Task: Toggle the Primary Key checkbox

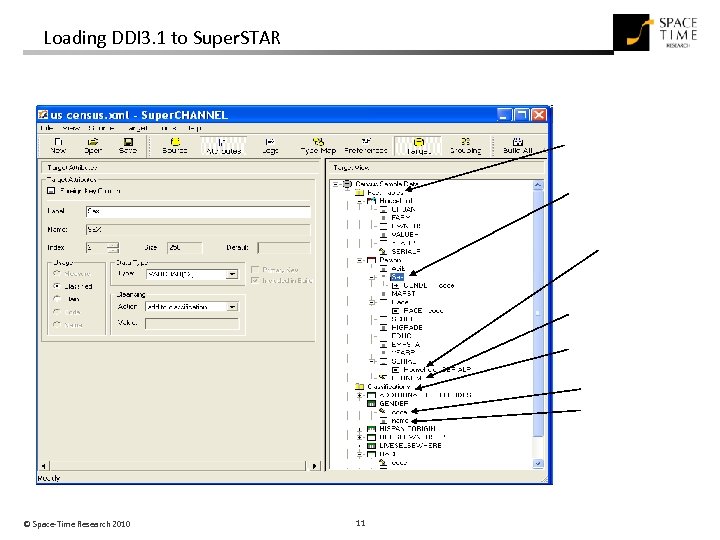Action: [255, 270]
